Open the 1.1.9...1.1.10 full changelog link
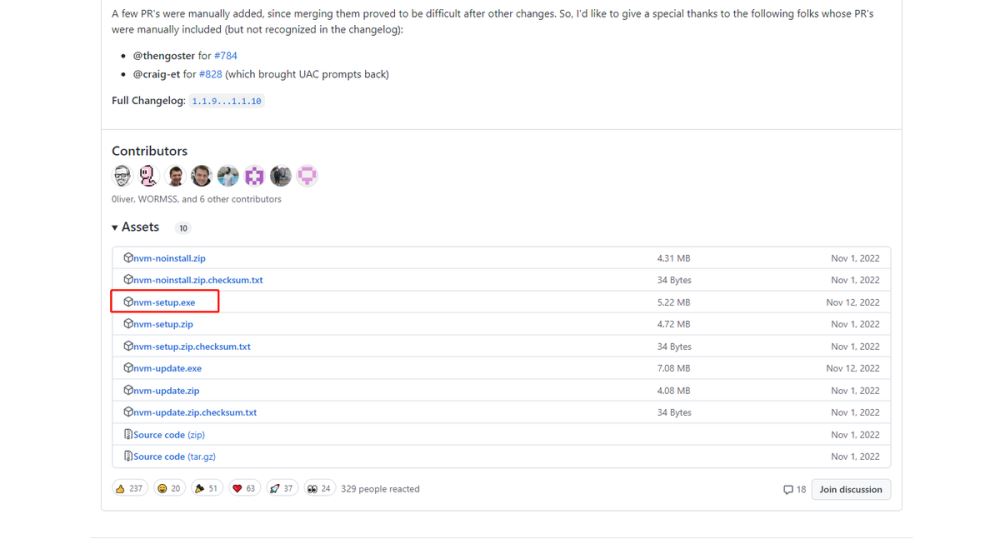This screenshot has height=544, width=1000. coord(227,102)
